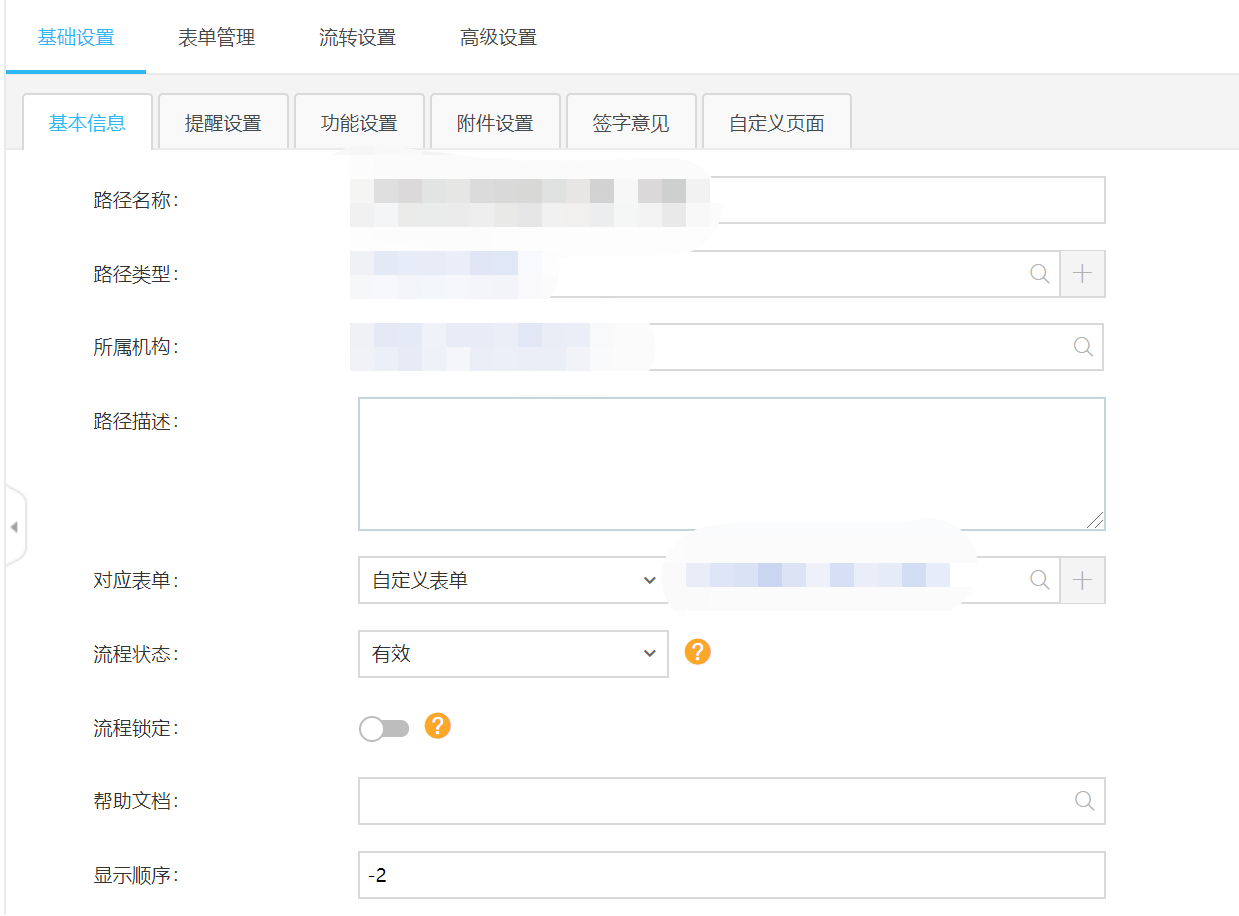Image resolution: width=1239 pixels, height=916 pixels.
Task: Click the plus icon beside 对应表单
Action: click(x=1082, y=580)
